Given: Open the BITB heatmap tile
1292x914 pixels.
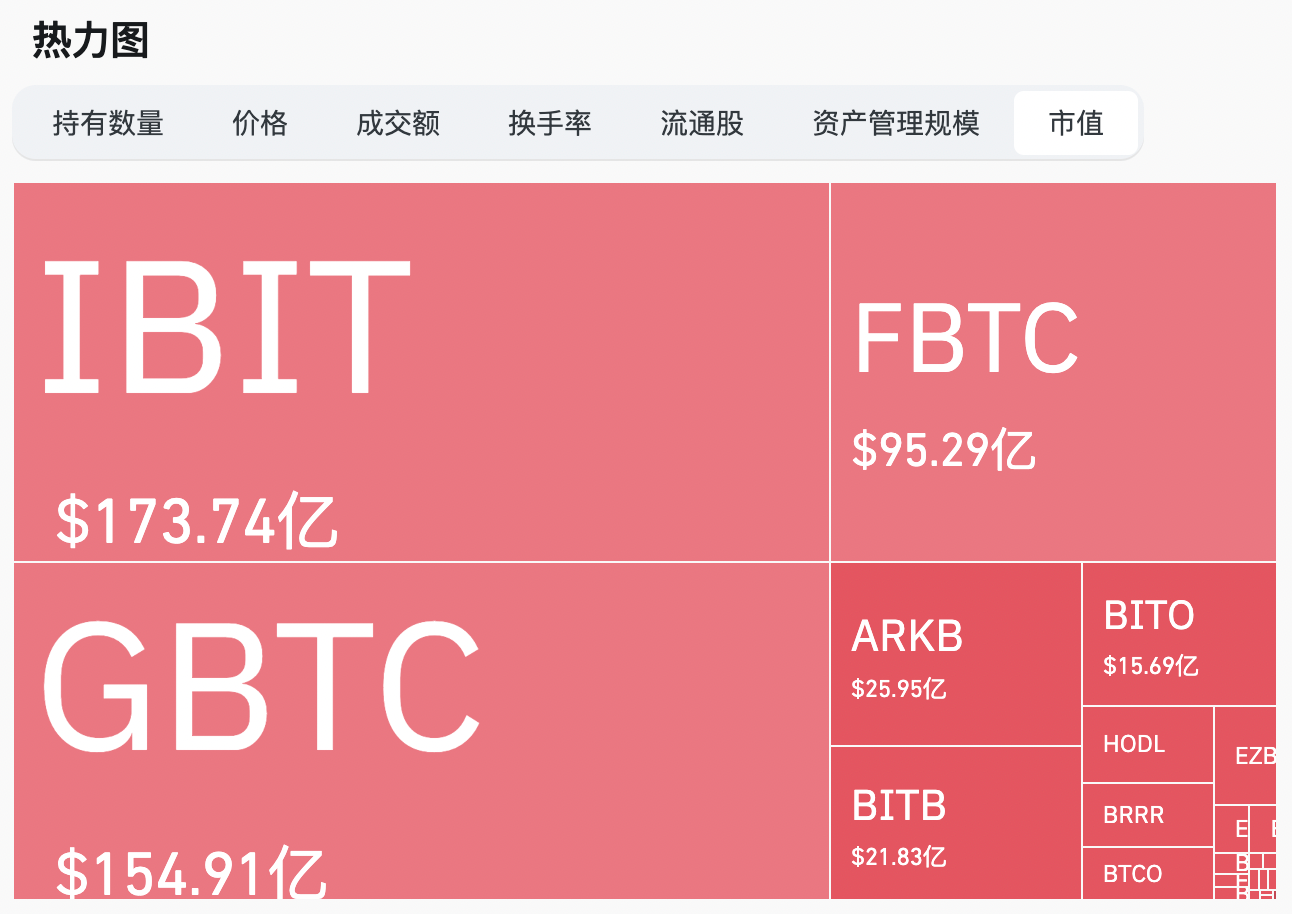Looking at the screenshot, I should pos(956,823).
